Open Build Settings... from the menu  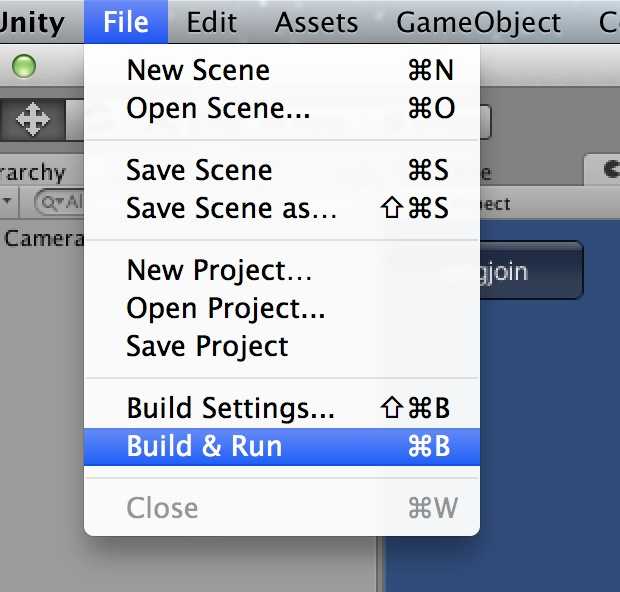(282, 408)
